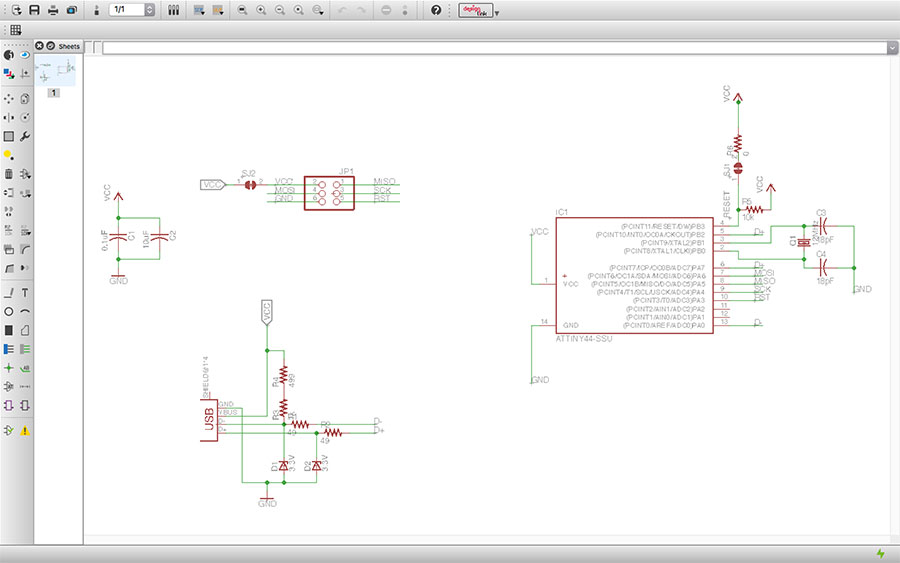Select the Wire line-drawing tool

click(9, 293)
